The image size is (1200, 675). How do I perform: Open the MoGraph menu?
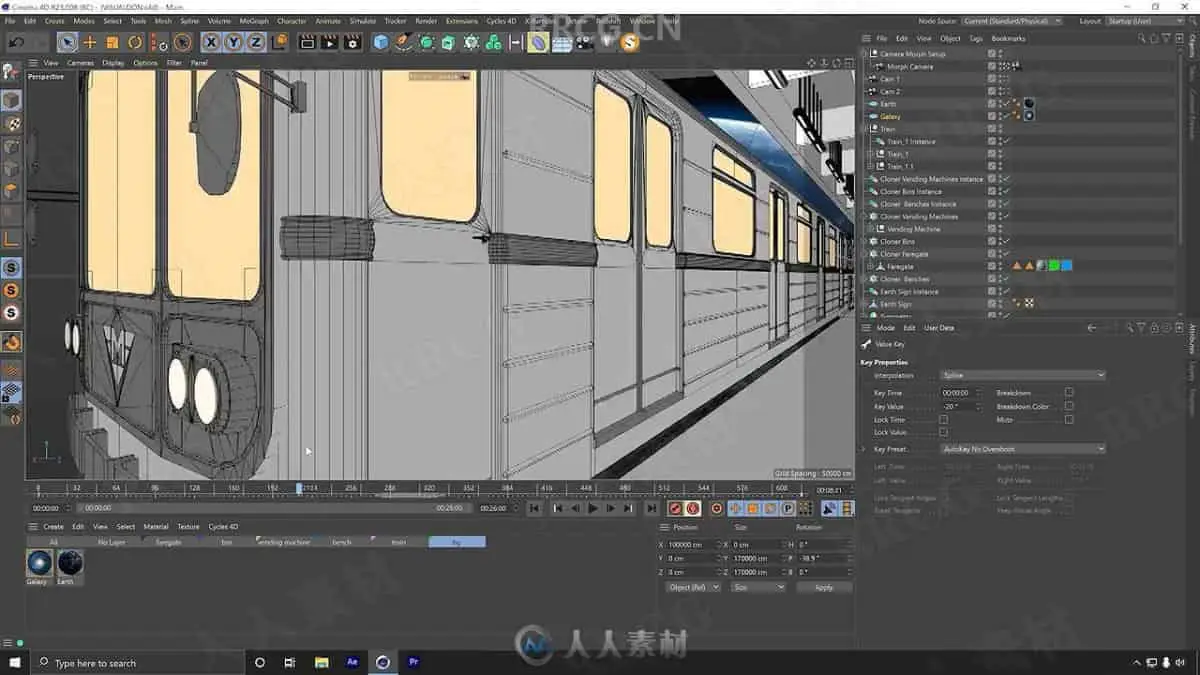[254, 21]
